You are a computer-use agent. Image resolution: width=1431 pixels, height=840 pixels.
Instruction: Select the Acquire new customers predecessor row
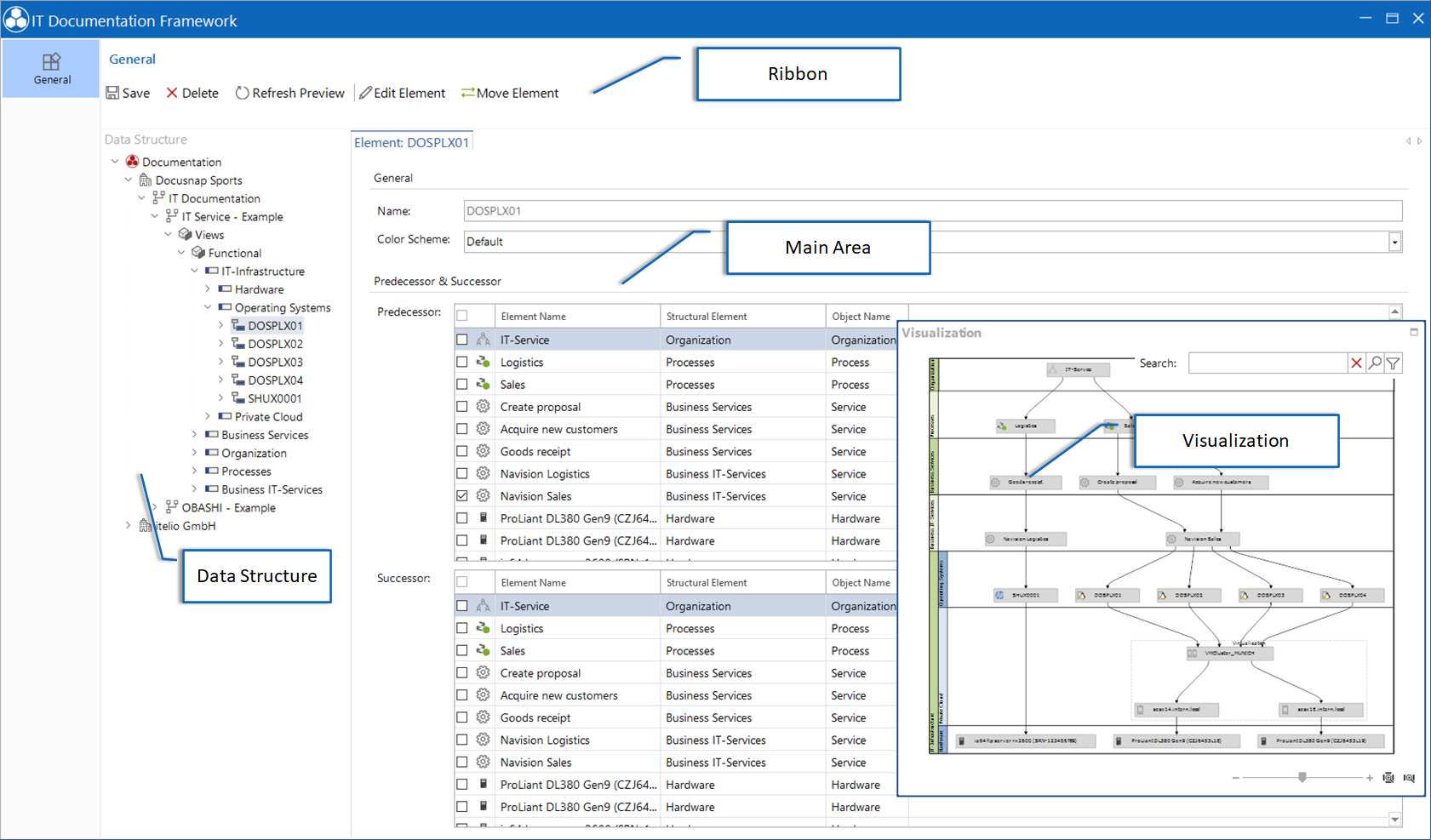click(x=676, y=430)
